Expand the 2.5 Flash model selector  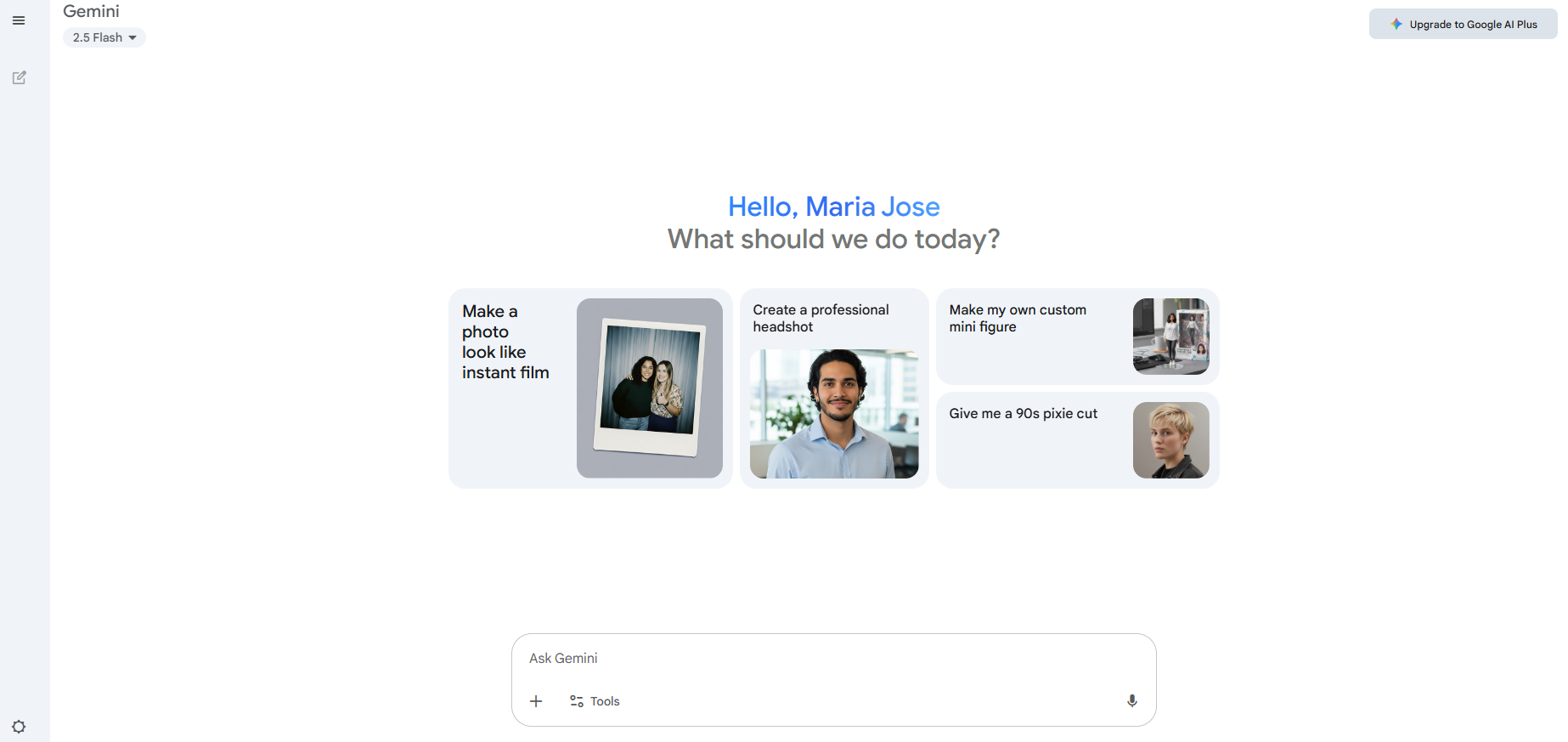pyautogui.click(x=104, y=37)
